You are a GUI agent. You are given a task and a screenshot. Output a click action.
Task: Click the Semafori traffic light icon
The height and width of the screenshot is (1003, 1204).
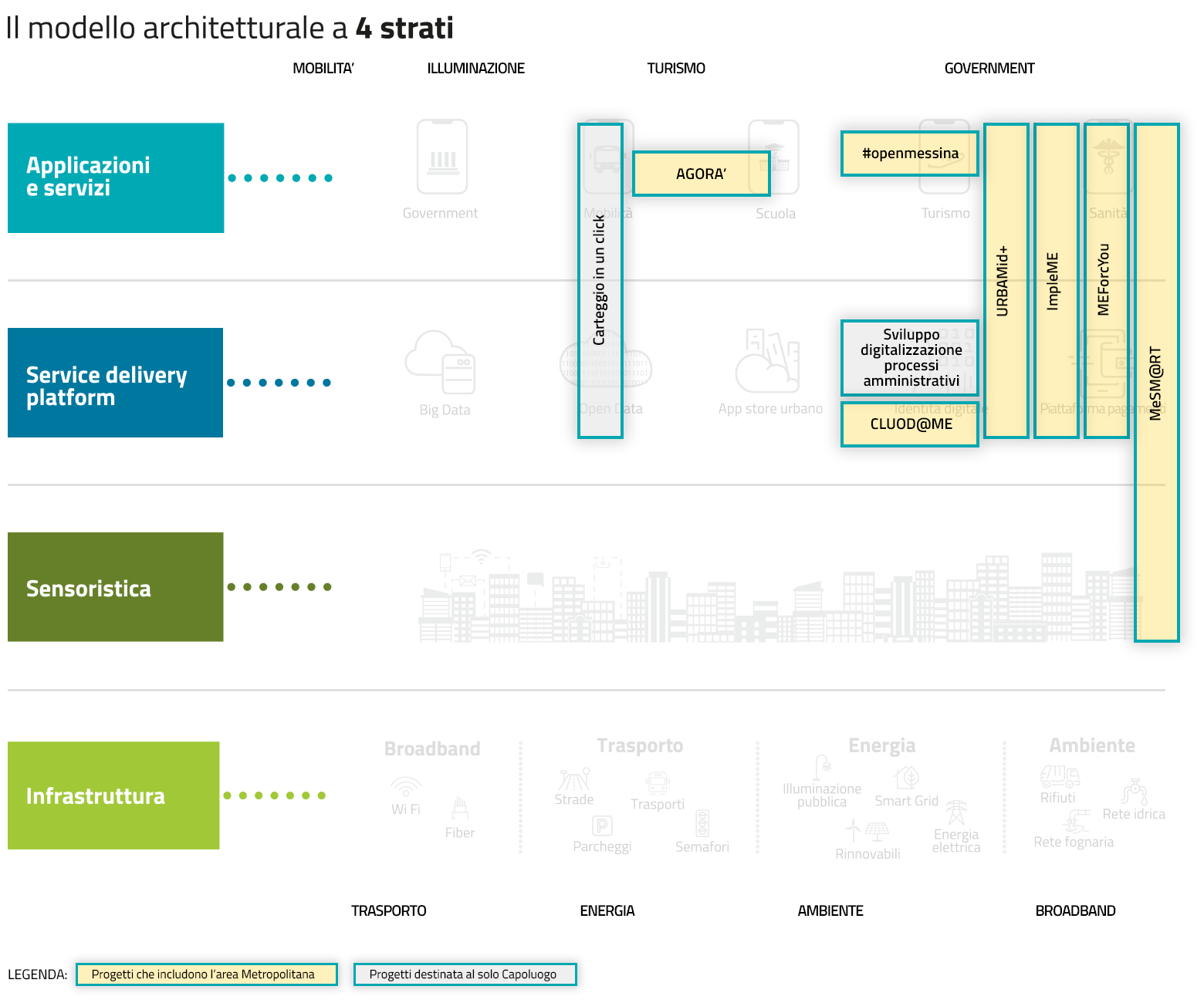[x=702, y=823]
